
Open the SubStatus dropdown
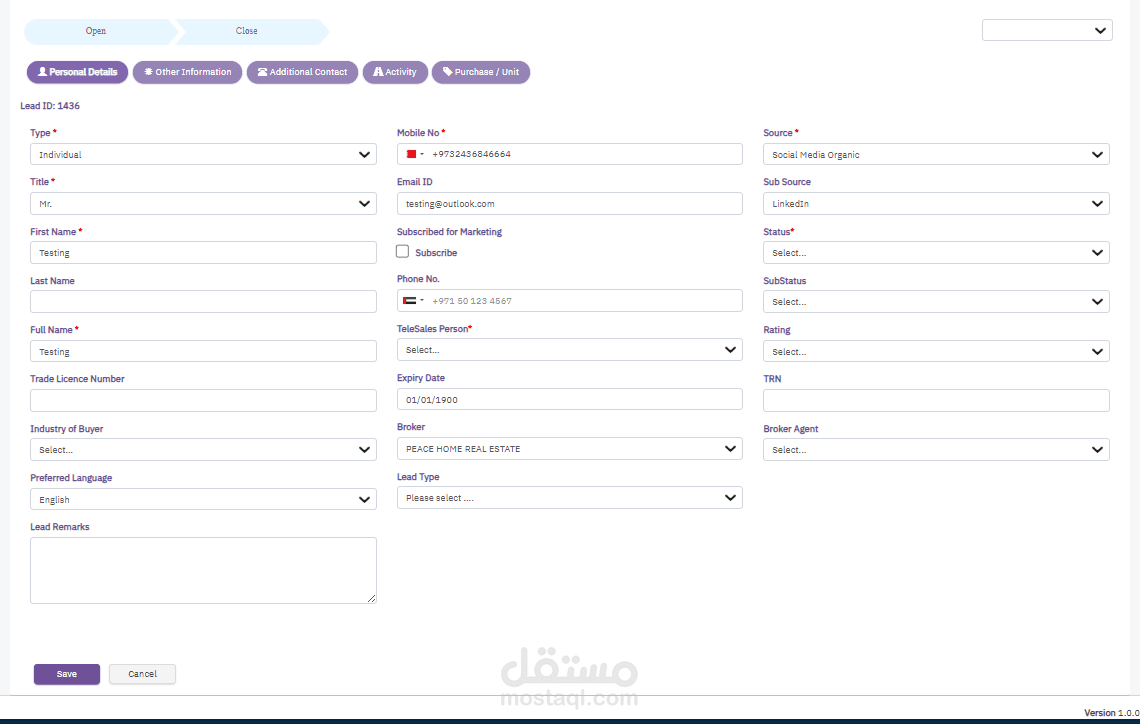[936, 302]
